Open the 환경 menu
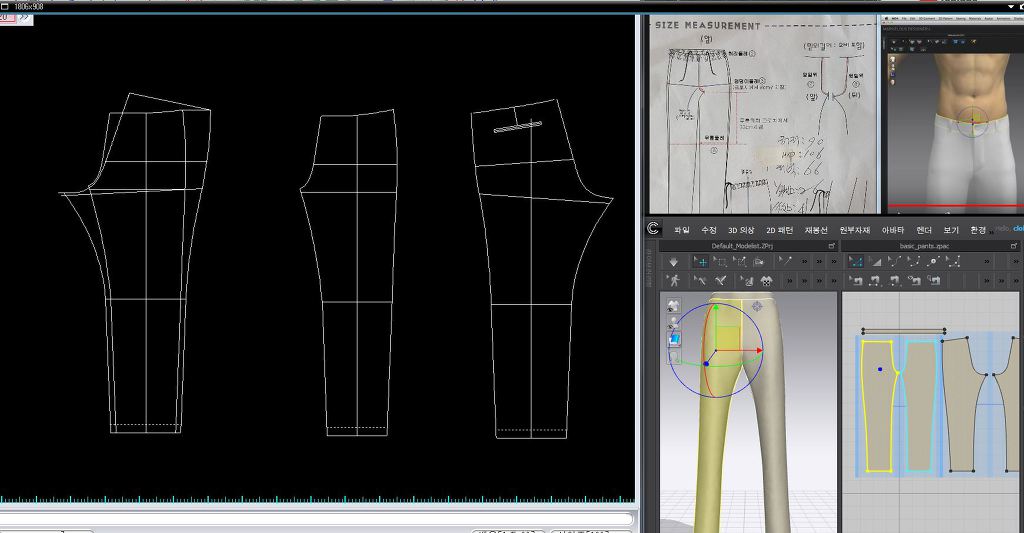This screenshot has height=533, width=1024. (x=978, y=230)
